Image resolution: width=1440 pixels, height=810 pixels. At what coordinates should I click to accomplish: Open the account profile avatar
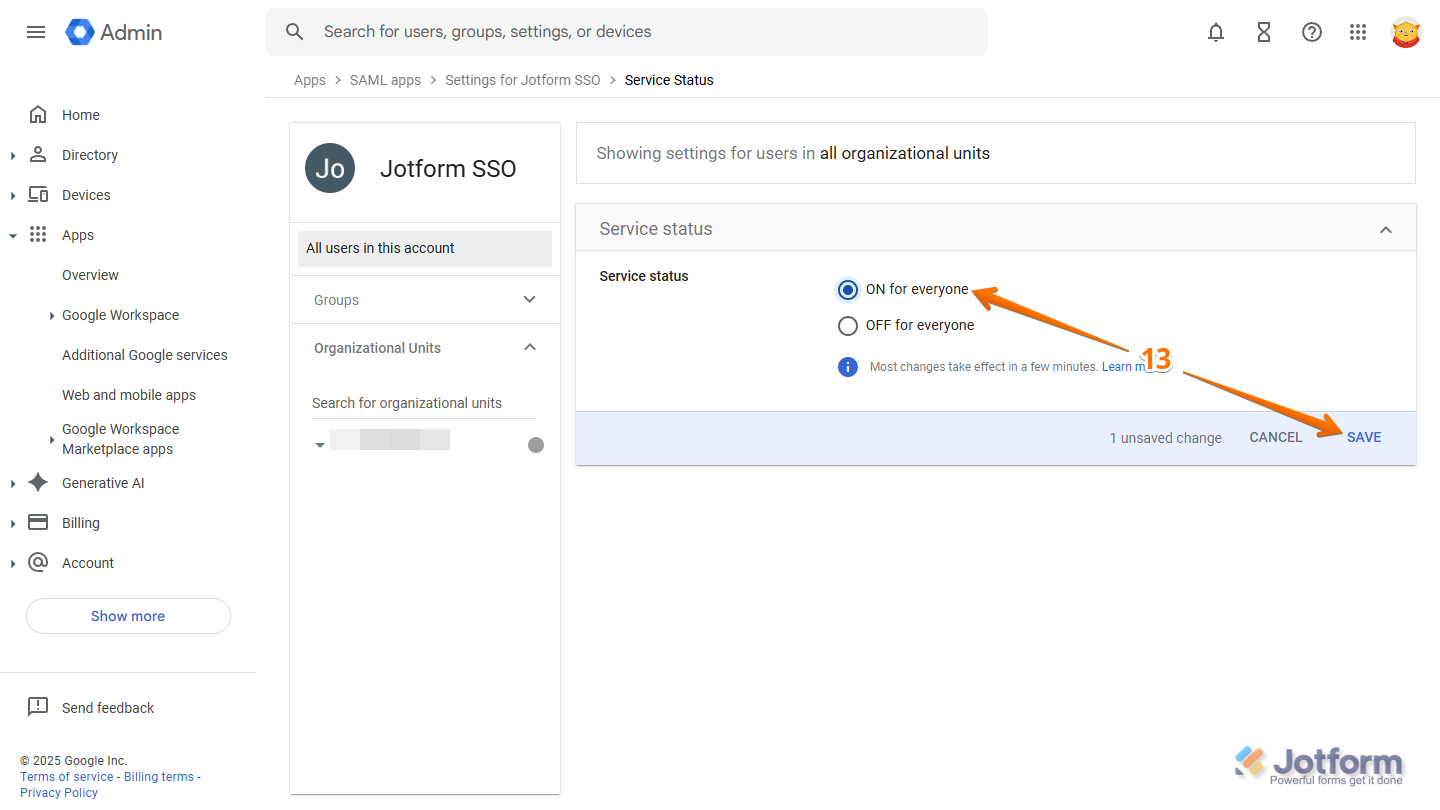tap(1406, 32)
